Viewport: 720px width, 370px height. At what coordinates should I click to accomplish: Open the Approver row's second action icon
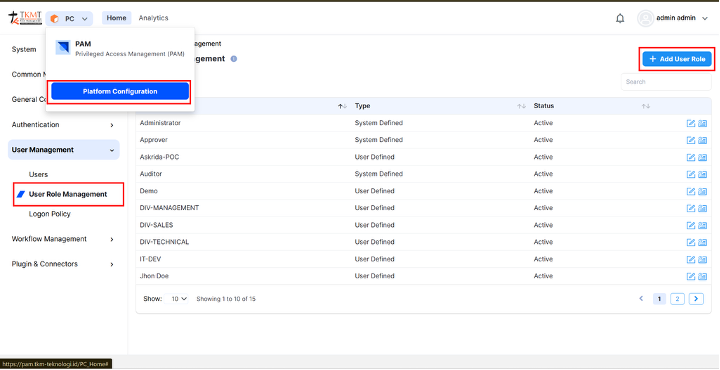(x=702, y=140)
